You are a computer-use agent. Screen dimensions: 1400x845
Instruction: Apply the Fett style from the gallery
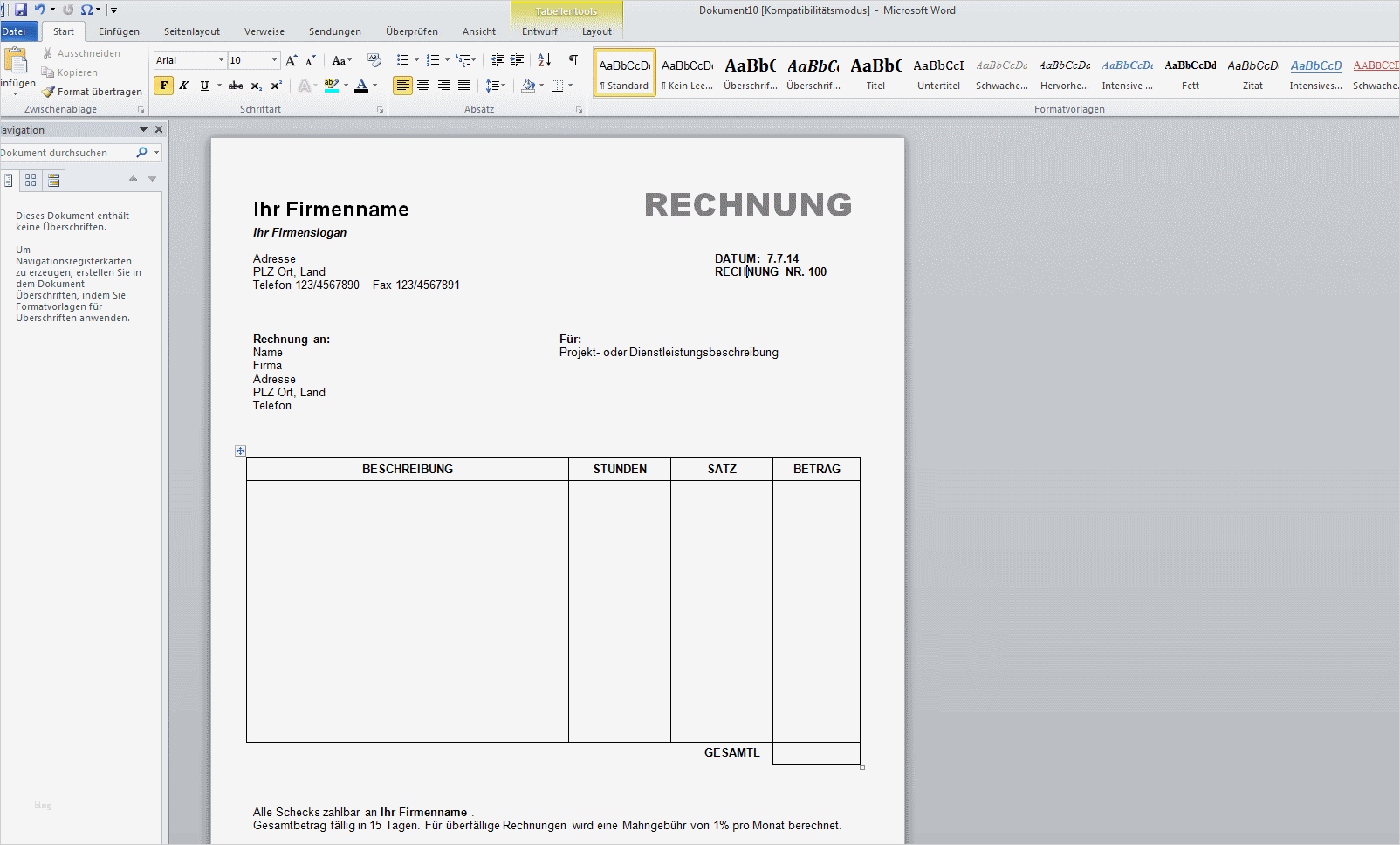tap(1190, 72)
